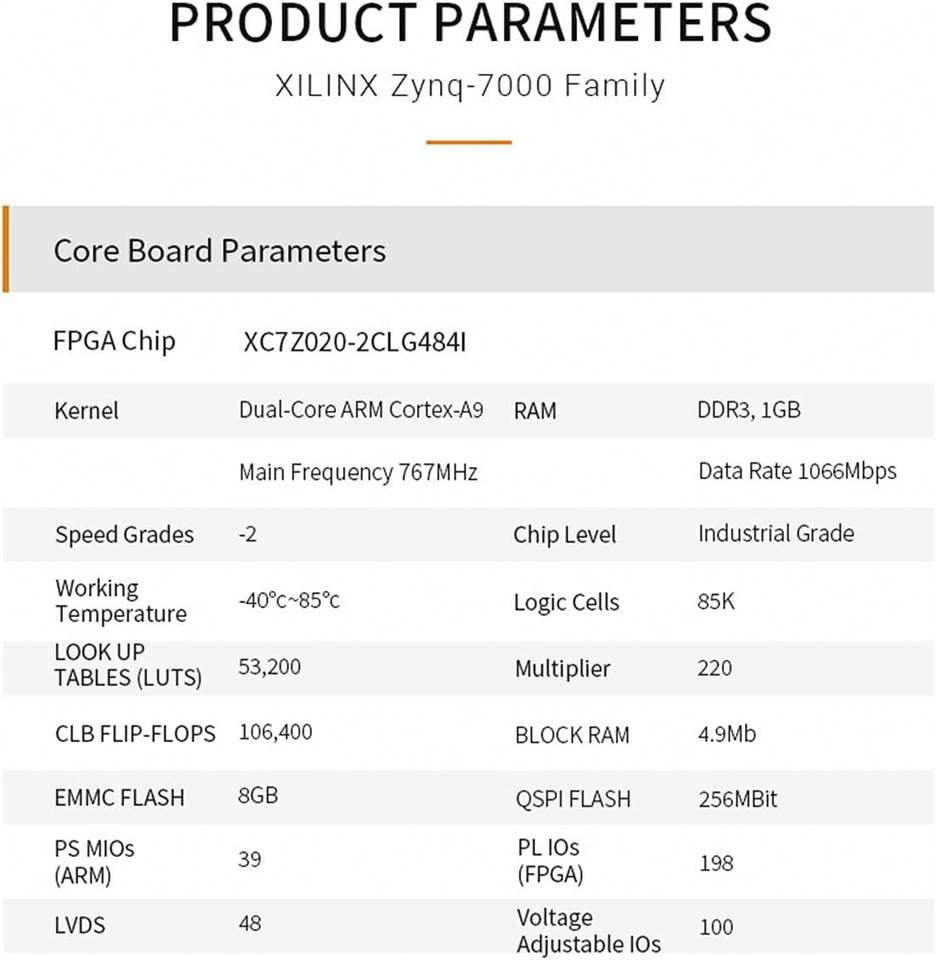
Task: Select the -40°c~85°c temperature value
Action: pos(289,600)
